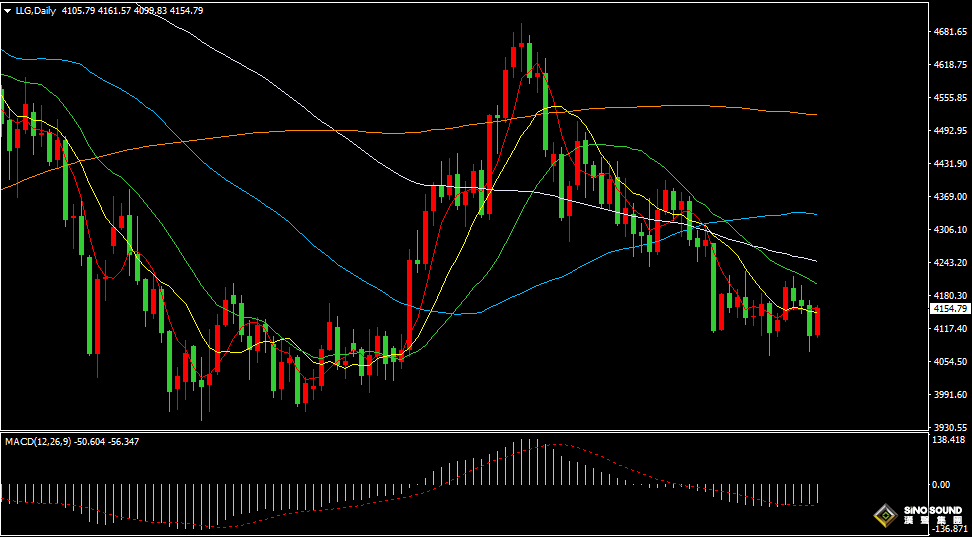Click the LLG,Daily chart title

tap(35, 11)
